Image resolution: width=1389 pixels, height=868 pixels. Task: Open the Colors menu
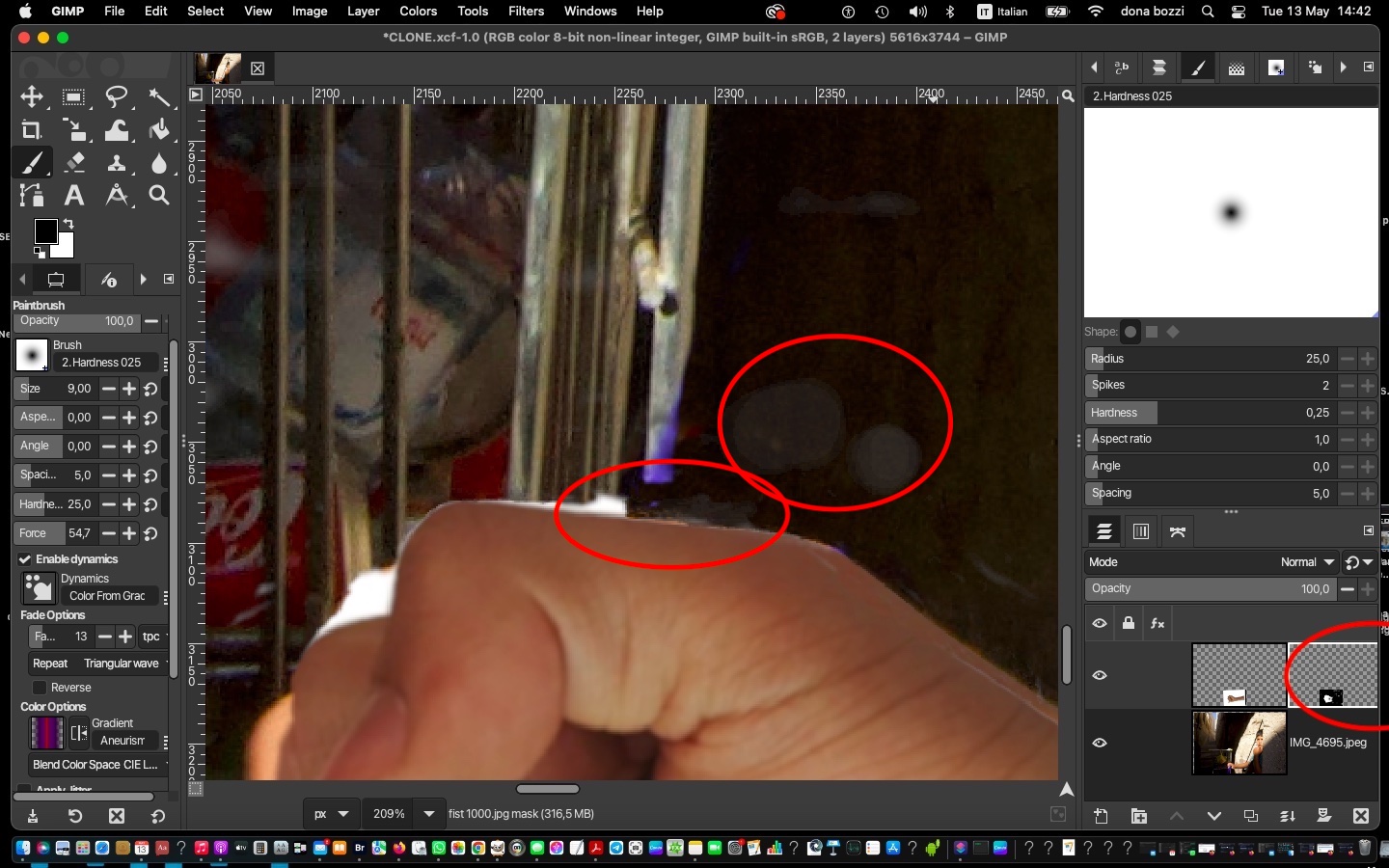click(x=419, y=12)
